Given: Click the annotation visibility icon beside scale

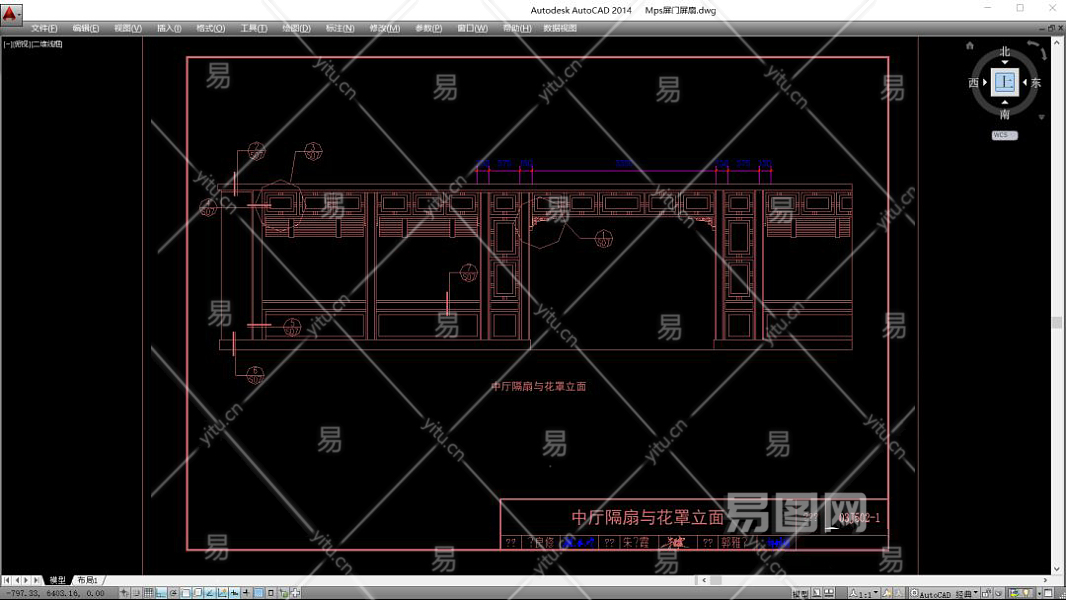Looking at the screenshot, I should pyautogui.click(x=887, y=593).
